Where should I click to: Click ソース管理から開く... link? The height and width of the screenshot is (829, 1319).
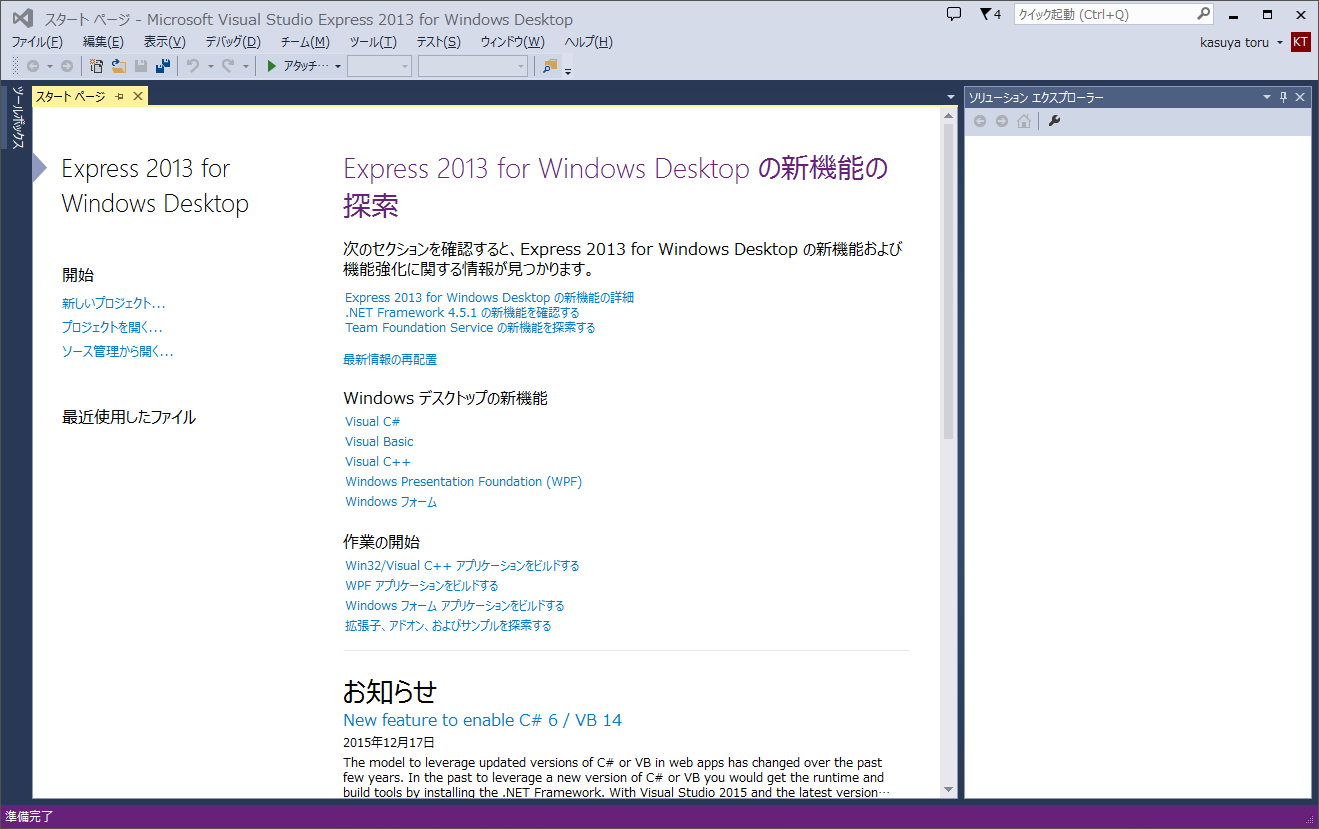tap(118, 351)
